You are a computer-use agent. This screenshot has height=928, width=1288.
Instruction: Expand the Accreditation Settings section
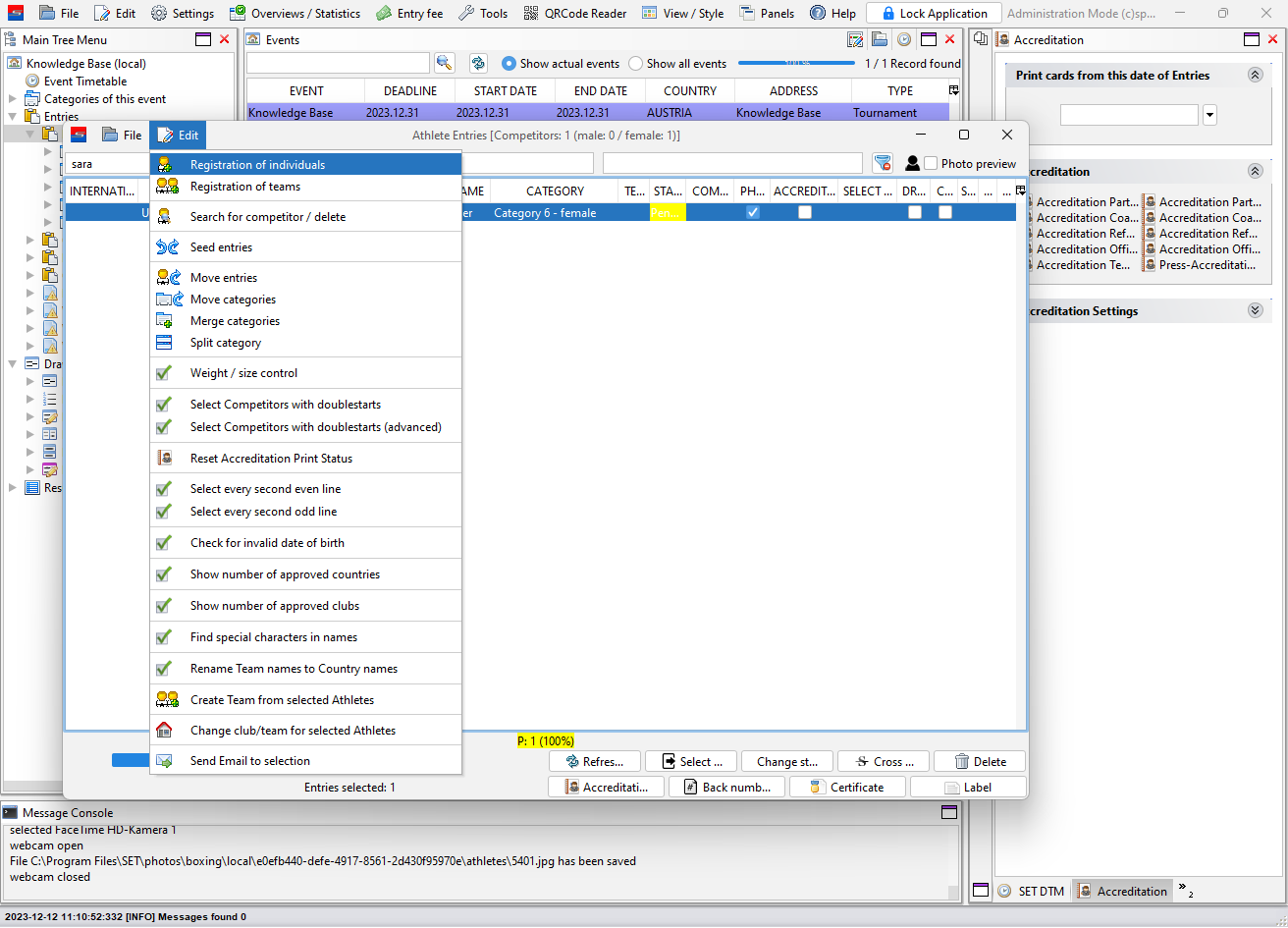point(1255,311)
